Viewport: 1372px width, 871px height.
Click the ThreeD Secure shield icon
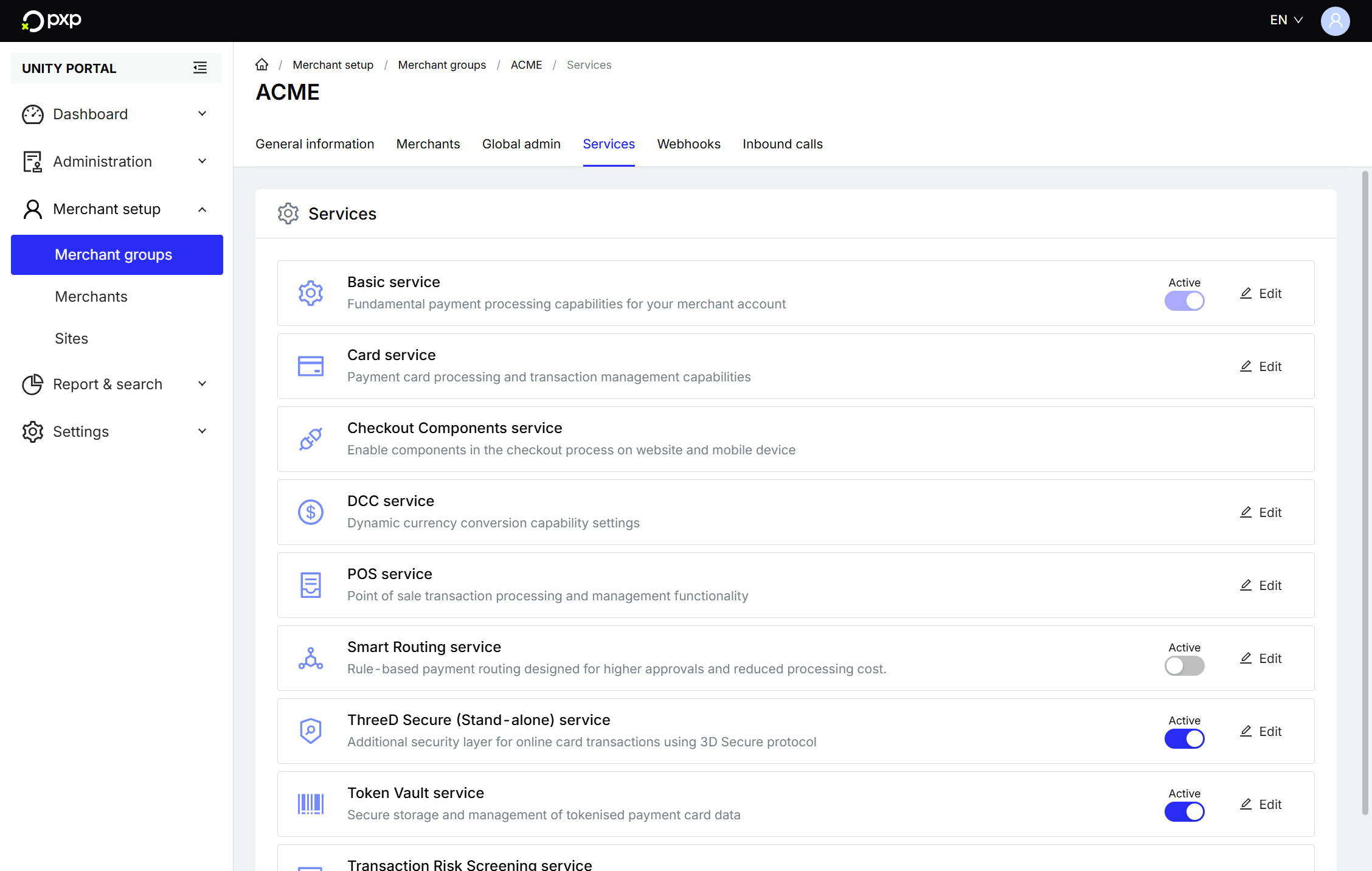pyautogui.click(x=311, y=731)
